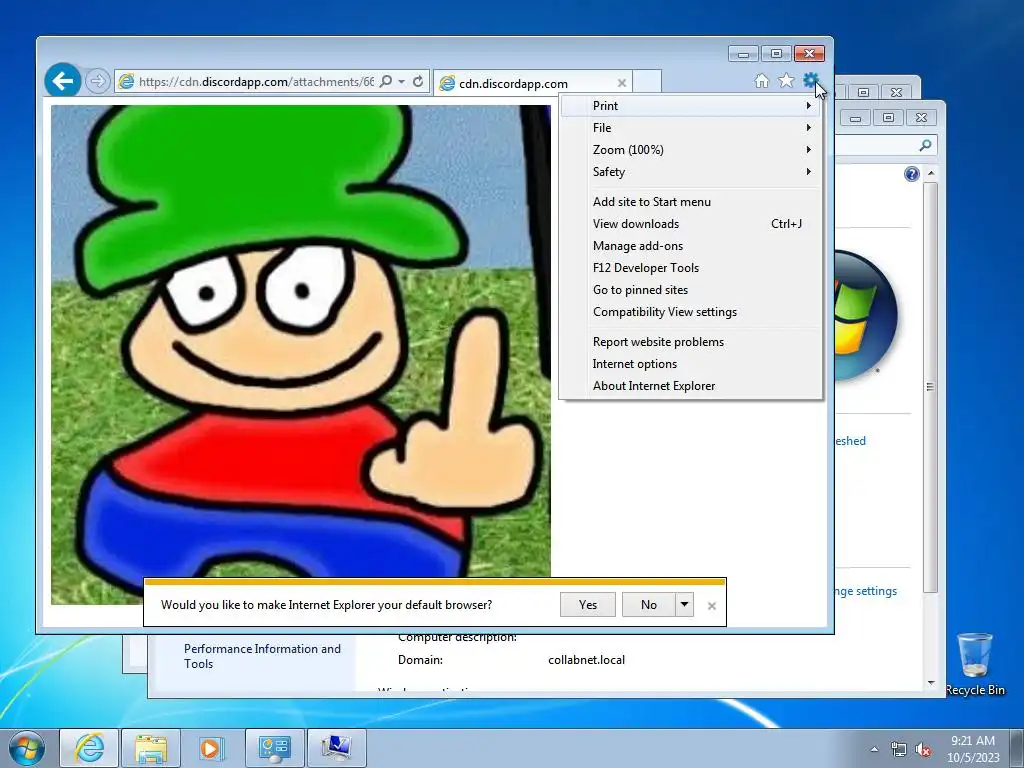Choose Add site to Start menu

tap(691, 202)
